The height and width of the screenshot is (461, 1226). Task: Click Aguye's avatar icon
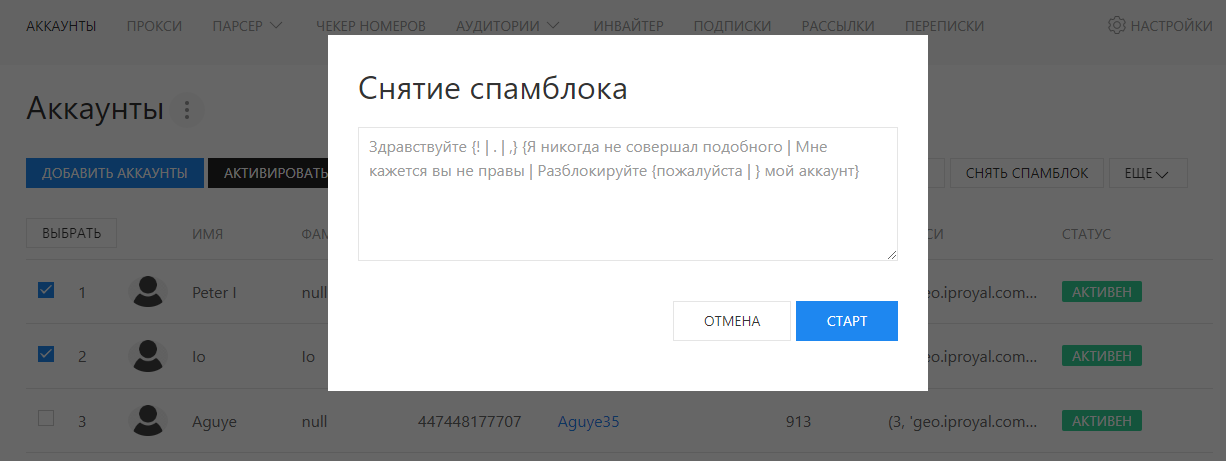(x=148, y=421)
